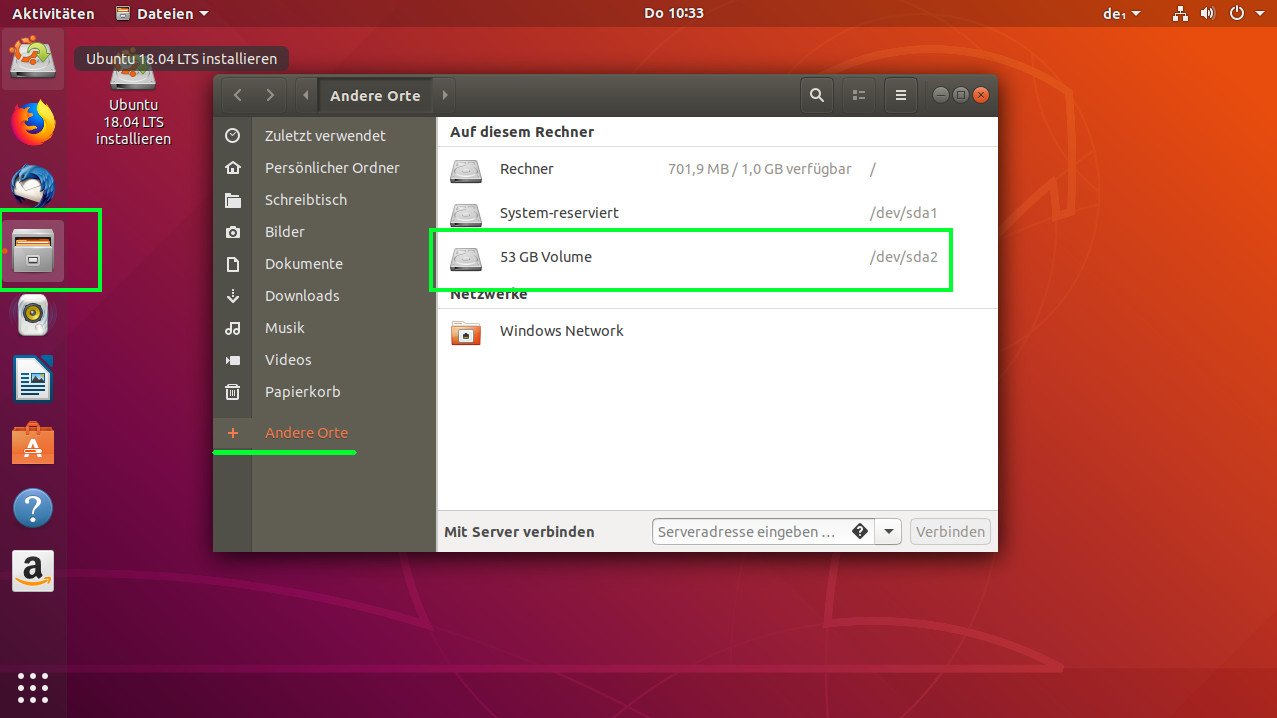
Task: Click right path bar arrow
Action: click(x=445, y=95)
